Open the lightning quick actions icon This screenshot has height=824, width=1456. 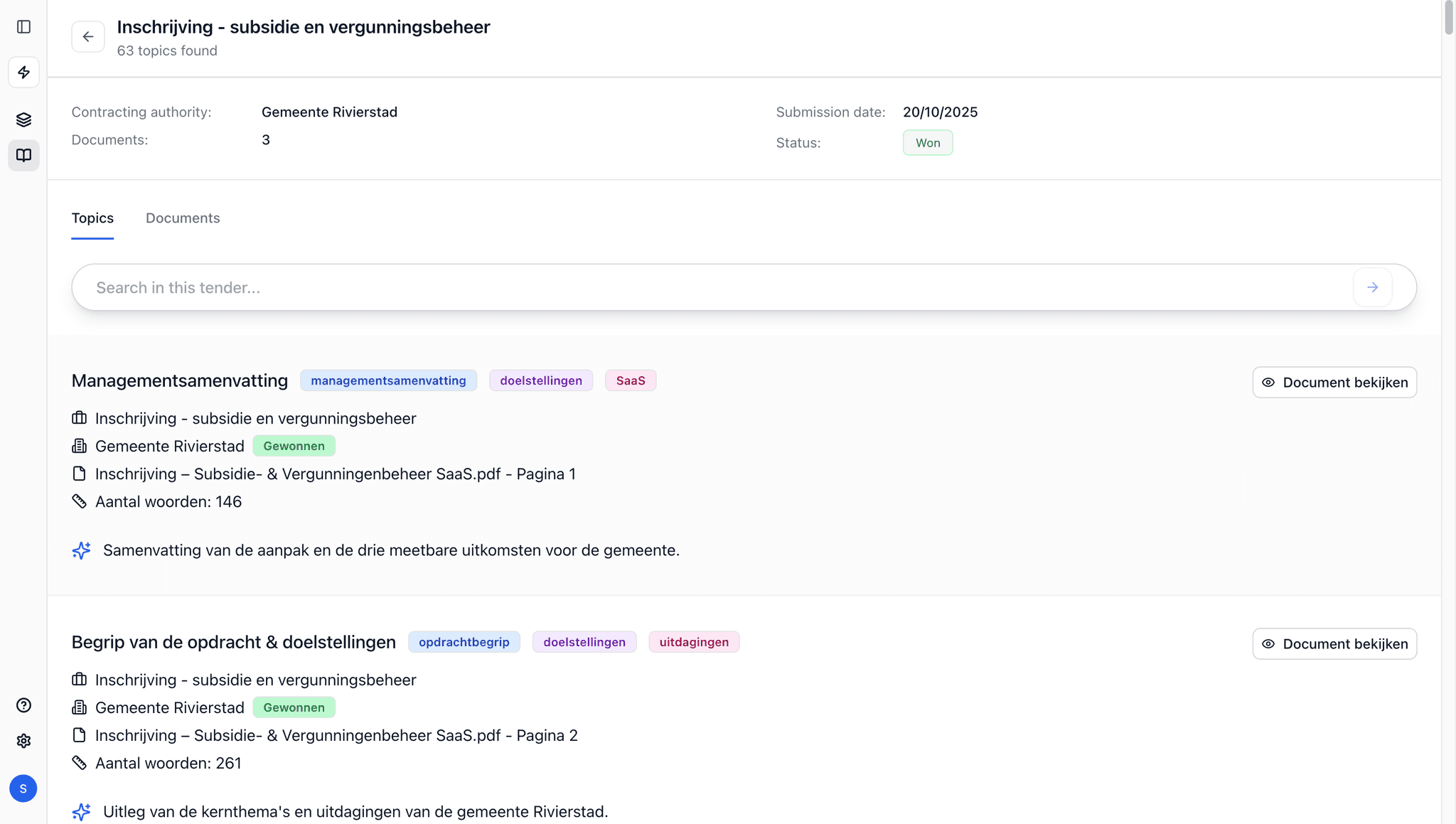point(23,73)
